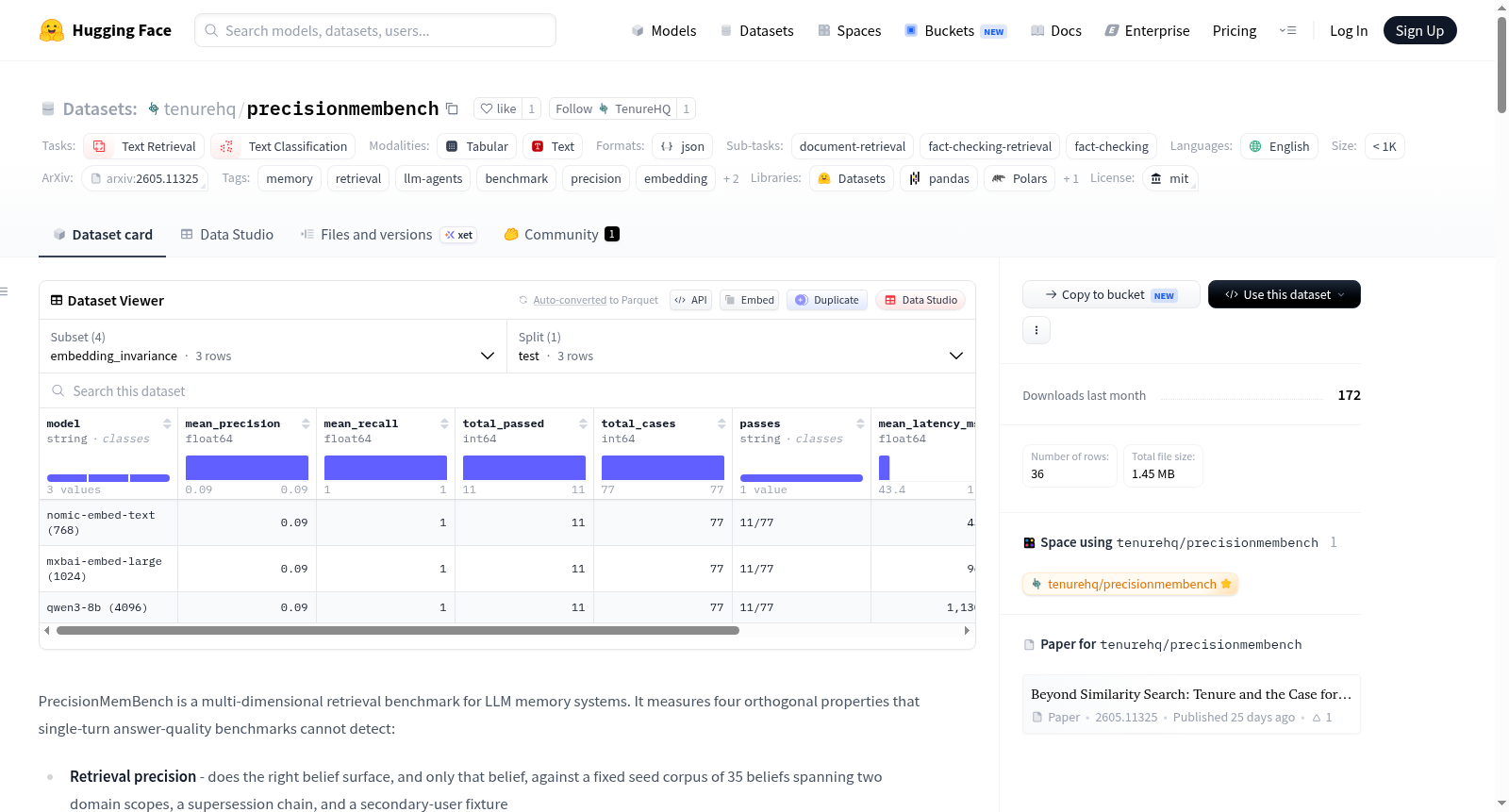Focus the Search models, datasets, users field

[x=375, y=30]
